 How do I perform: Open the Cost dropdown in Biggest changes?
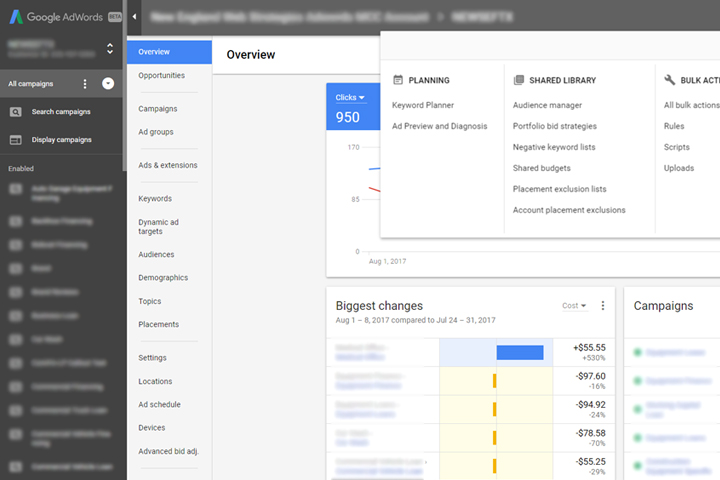[574, 306]
